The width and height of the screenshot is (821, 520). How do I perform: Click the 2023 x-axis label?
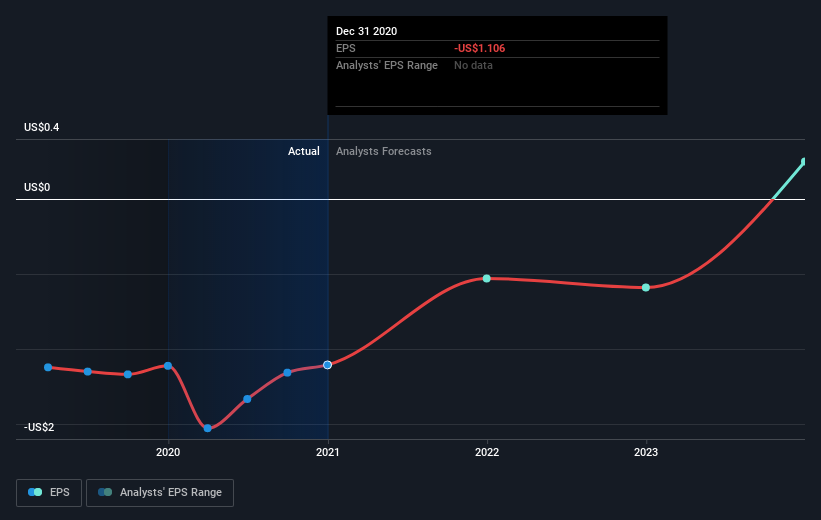tap(646, 452)
